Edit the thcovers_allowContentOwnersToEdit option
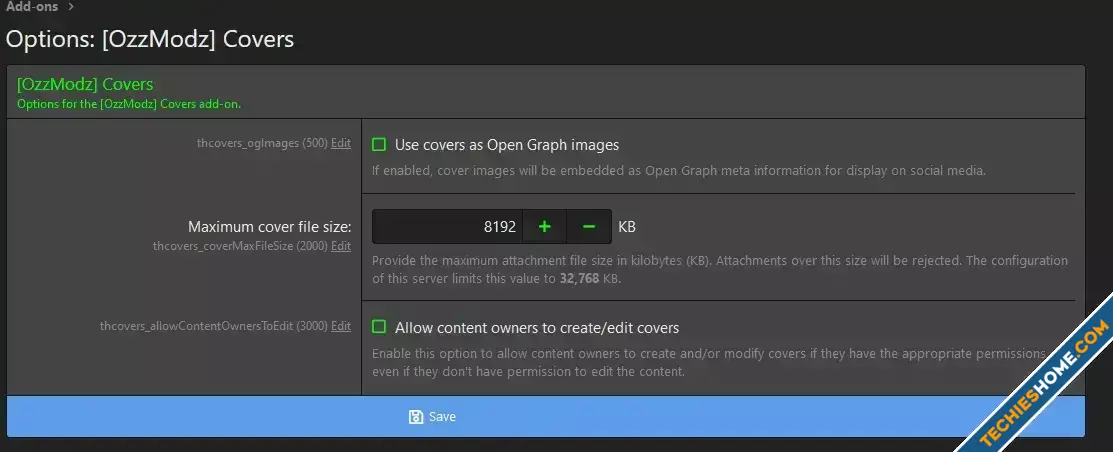Screen dimensions: 1113x452 tap(341, 326)
